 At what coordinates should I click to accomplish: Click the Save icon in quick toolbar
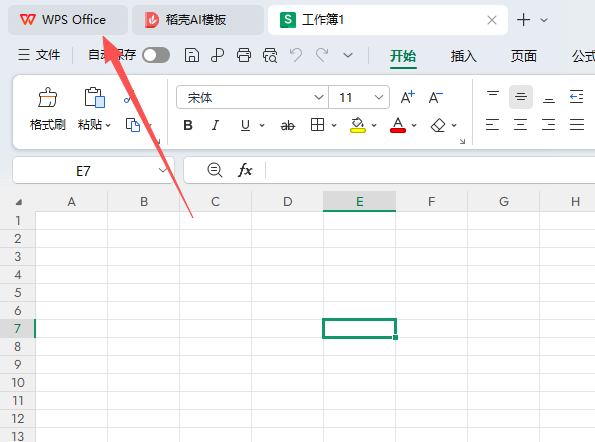coord(192,55)
